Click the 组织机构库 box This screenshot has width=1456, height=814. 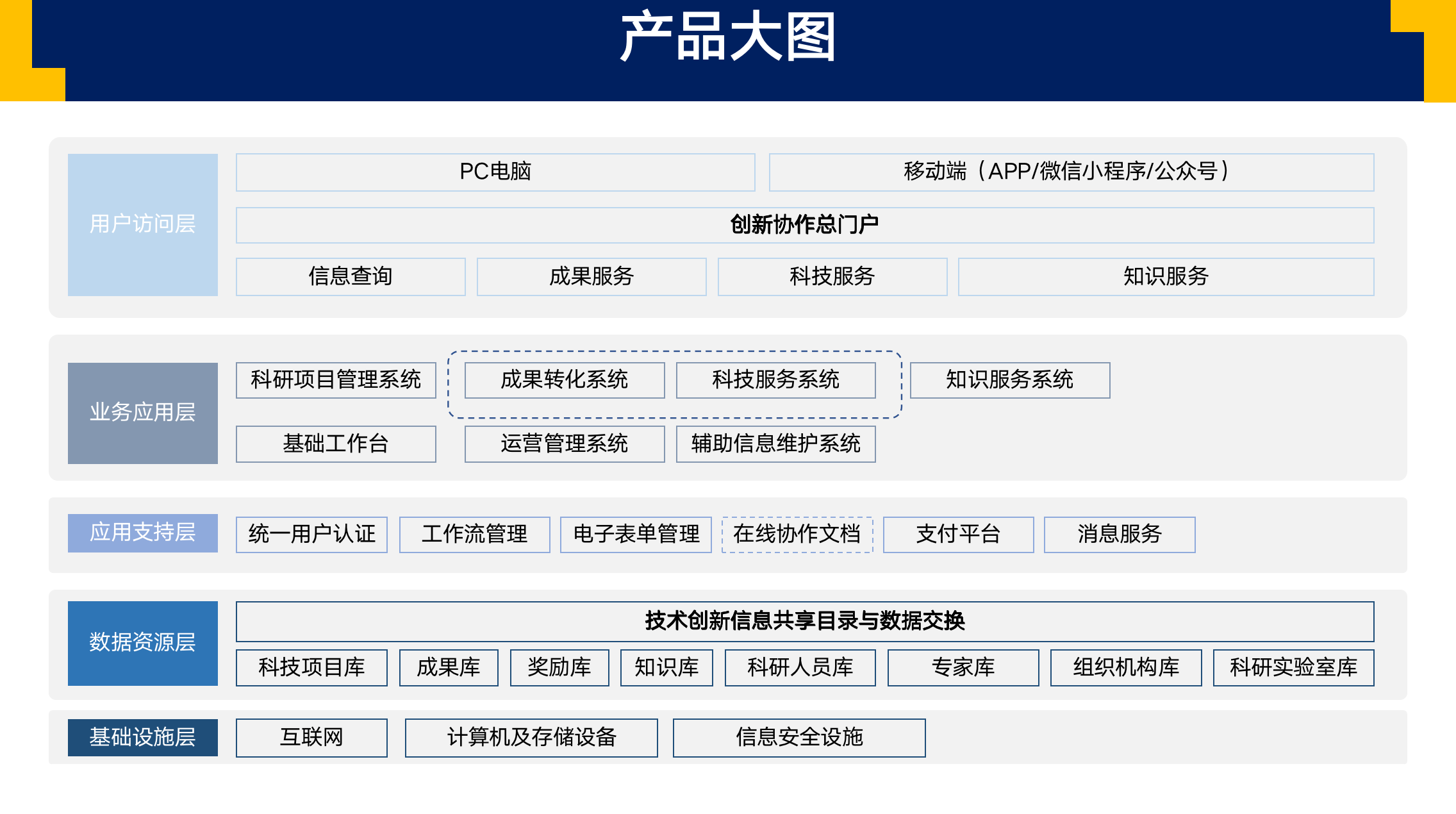point(1126,668)
